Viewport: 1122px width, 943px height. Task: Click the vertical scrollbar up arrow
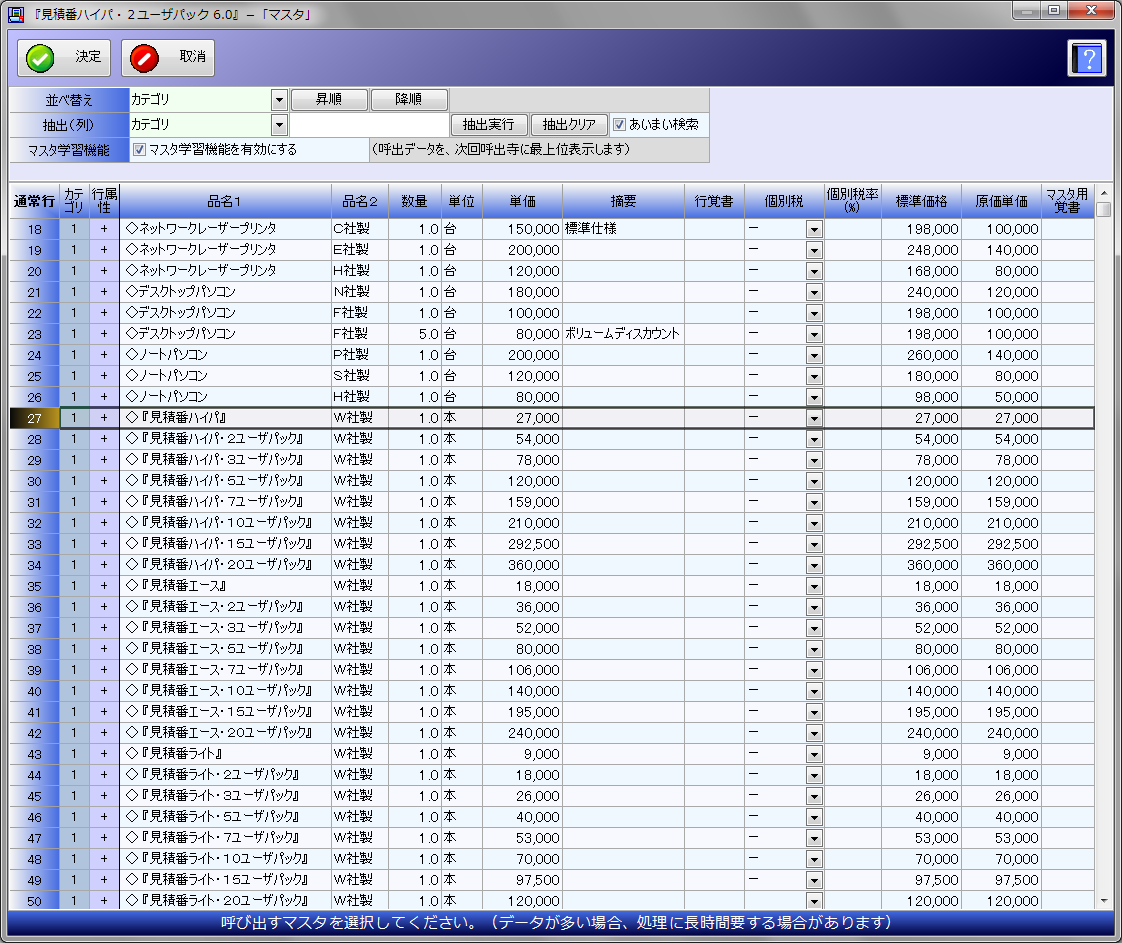tap(1103, 192)
